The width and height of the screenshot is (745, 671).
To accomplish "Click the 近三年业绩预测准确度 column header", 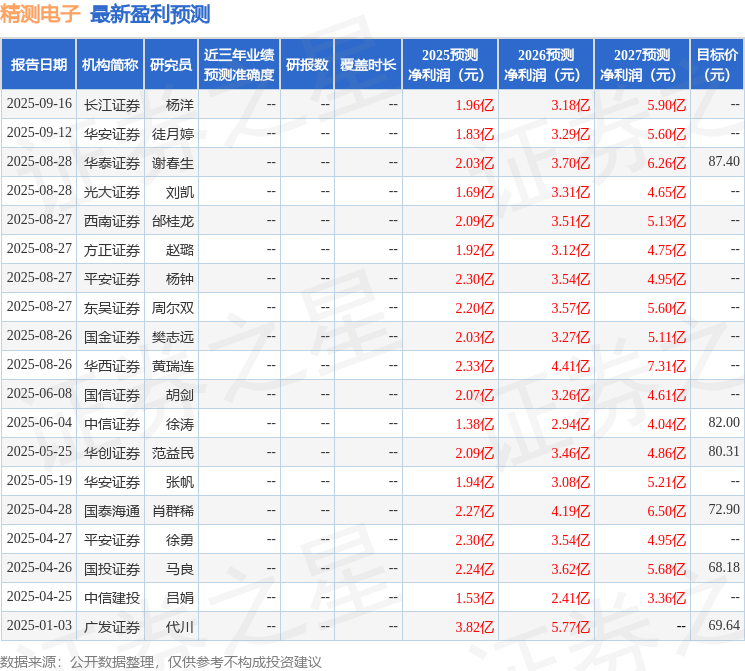I will click(239, 65).
